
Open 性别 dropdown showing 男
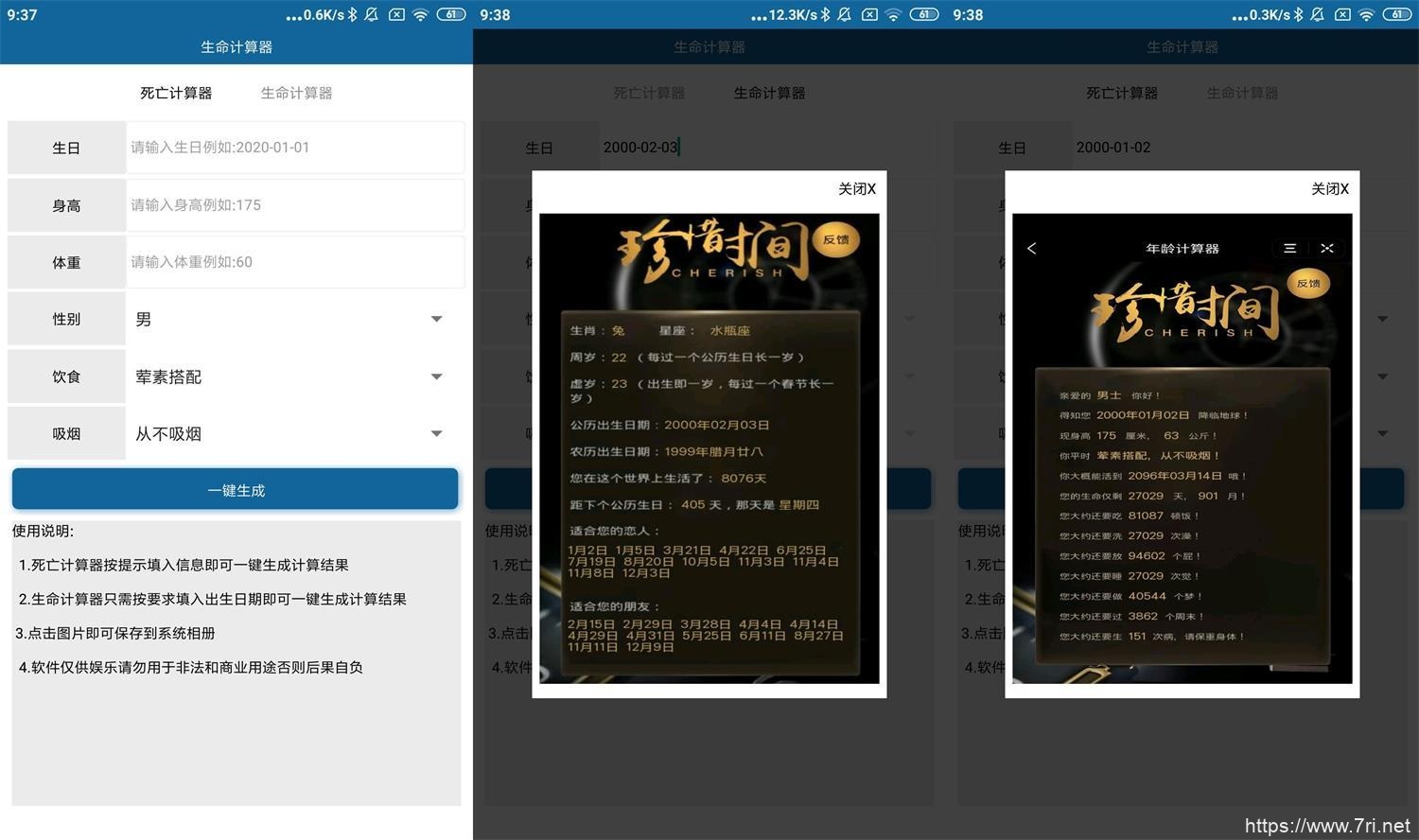coord(294,319)
